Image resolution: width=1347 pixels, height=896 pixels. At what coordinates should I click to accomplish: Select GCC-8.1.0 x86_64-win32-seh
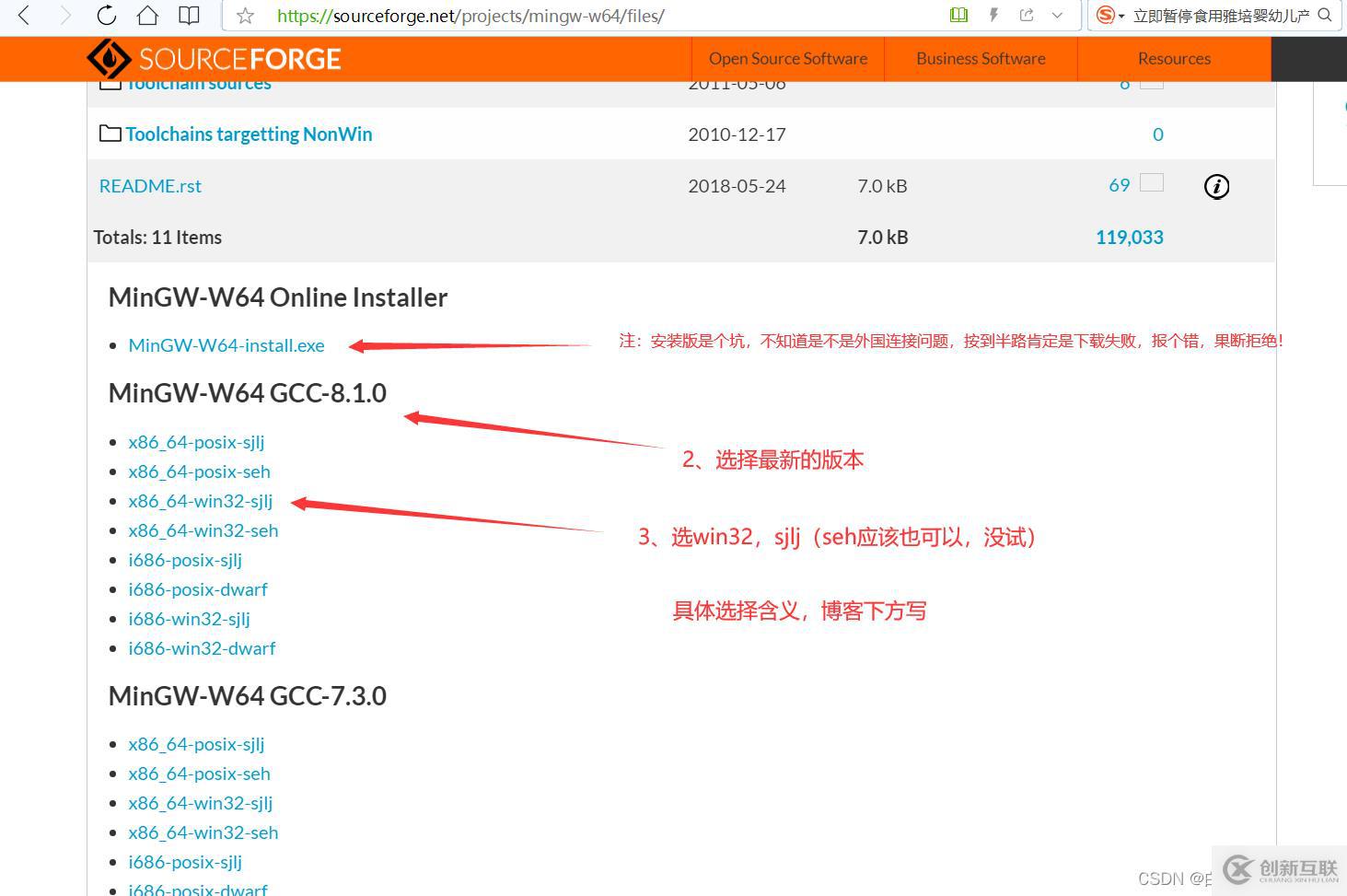click(x=203, y=530)
